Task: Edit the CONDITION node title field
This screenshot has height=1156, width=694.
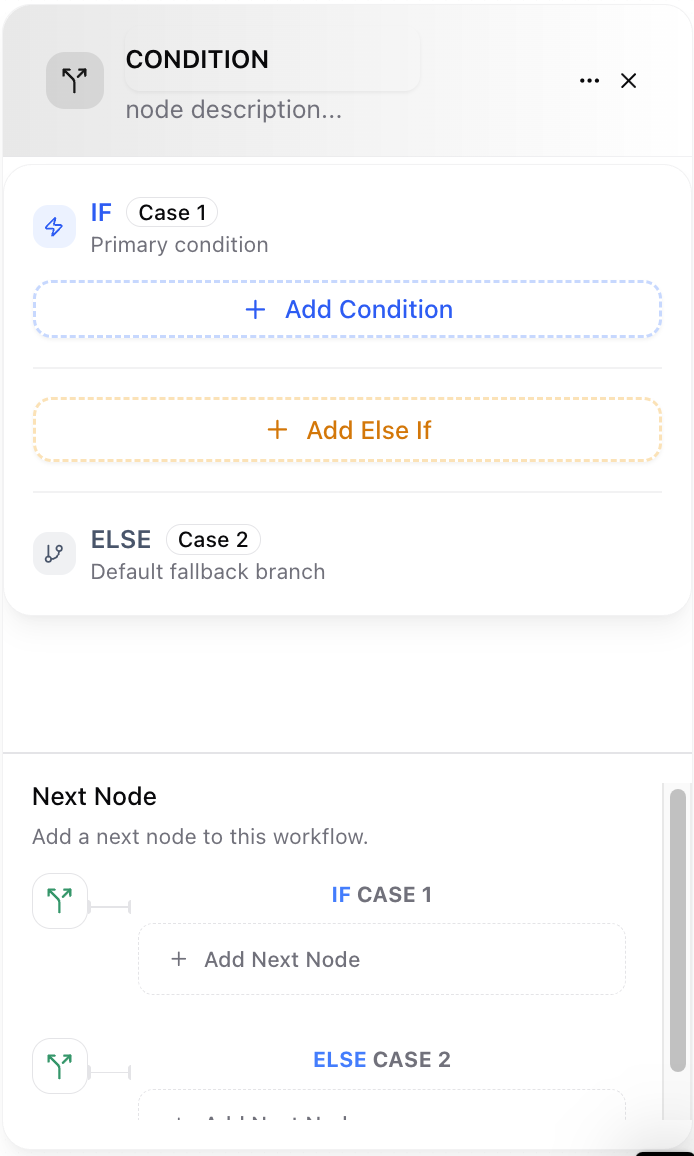Action: tap(270, 60)
